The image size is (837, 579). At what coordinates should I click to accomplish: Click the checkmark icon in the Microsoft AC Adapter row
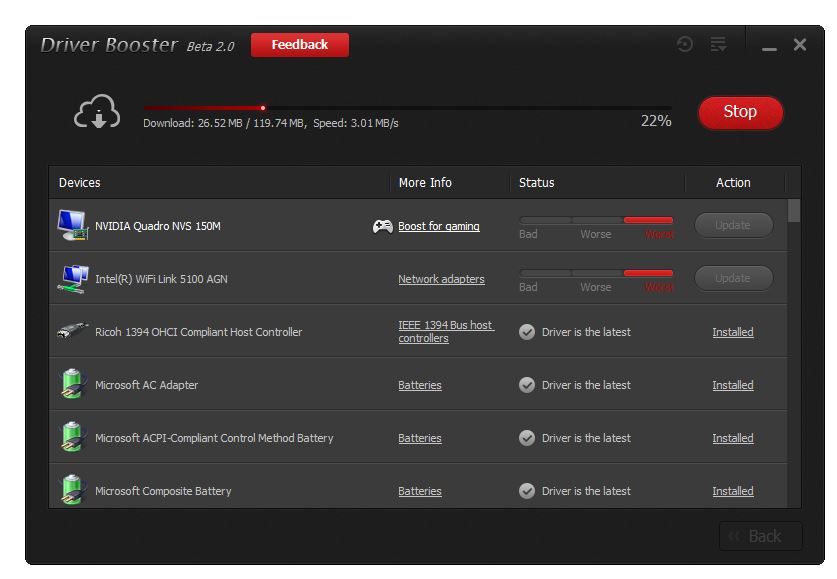point(527,385)
